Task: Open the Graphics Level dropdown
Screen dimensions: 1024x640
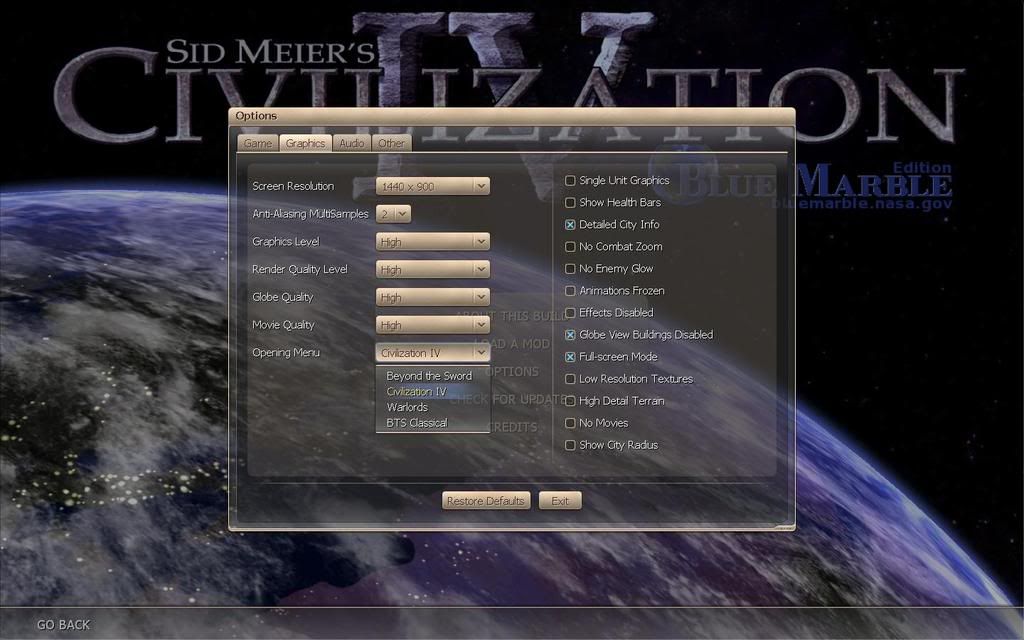Action: click(x=432, y=242)
